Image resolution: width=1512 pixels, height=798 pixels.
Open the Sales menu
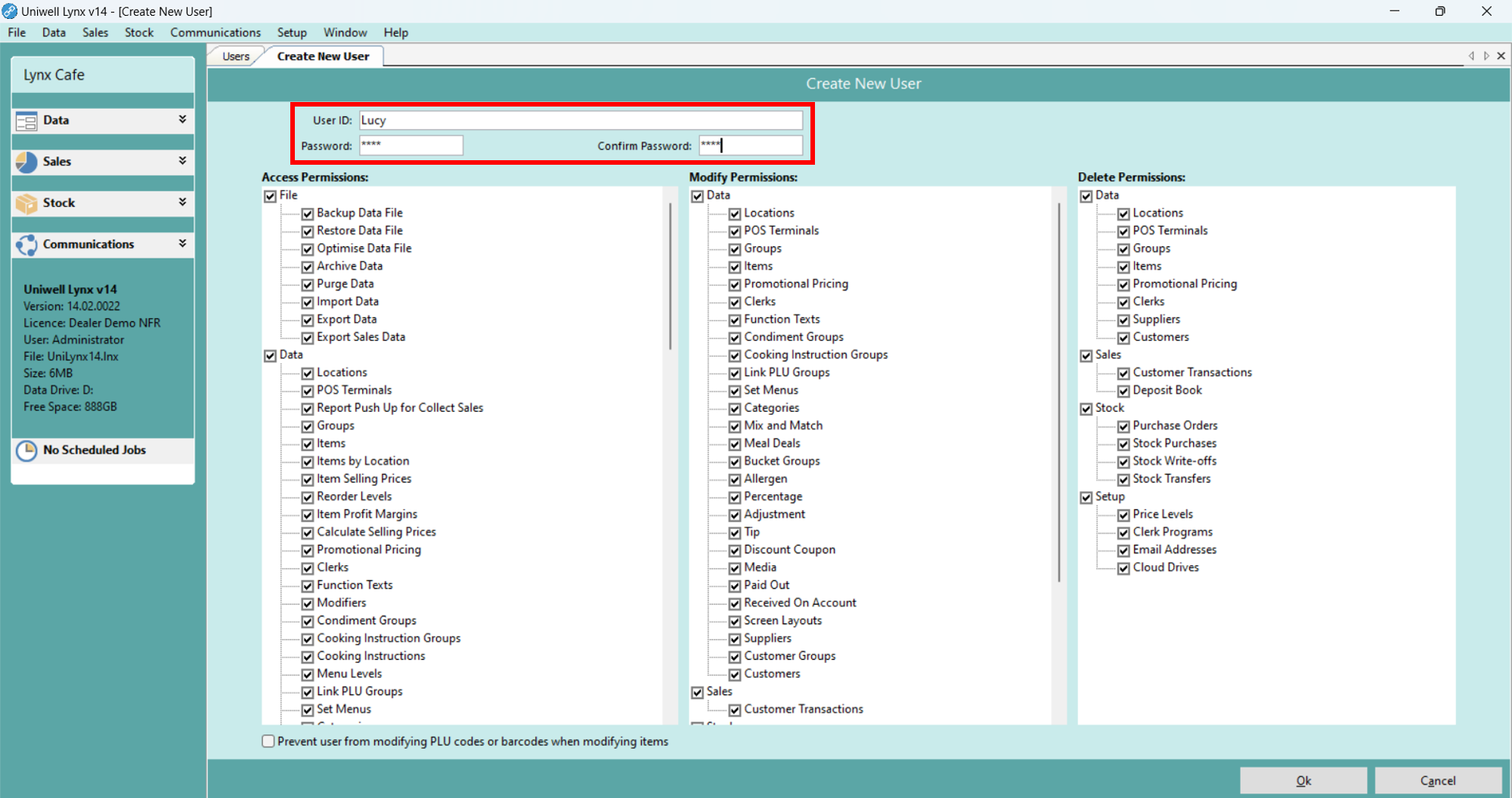tap(95, 32)
